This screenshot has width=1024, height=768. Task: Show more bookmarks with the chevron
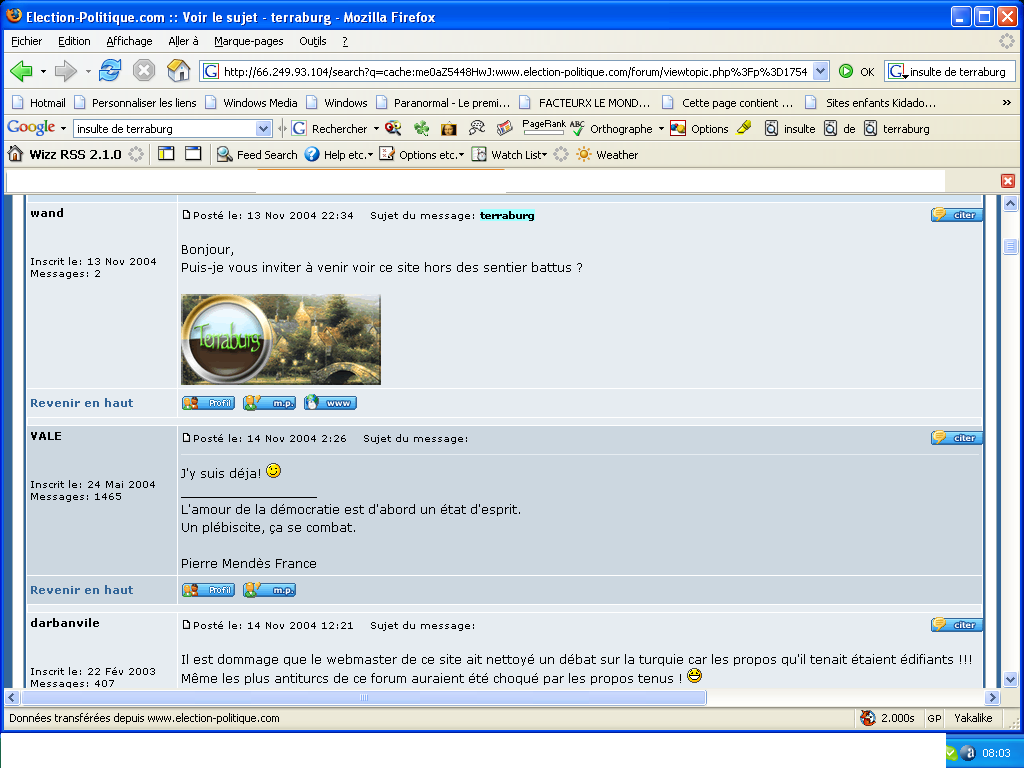[x=1006, y=103]
